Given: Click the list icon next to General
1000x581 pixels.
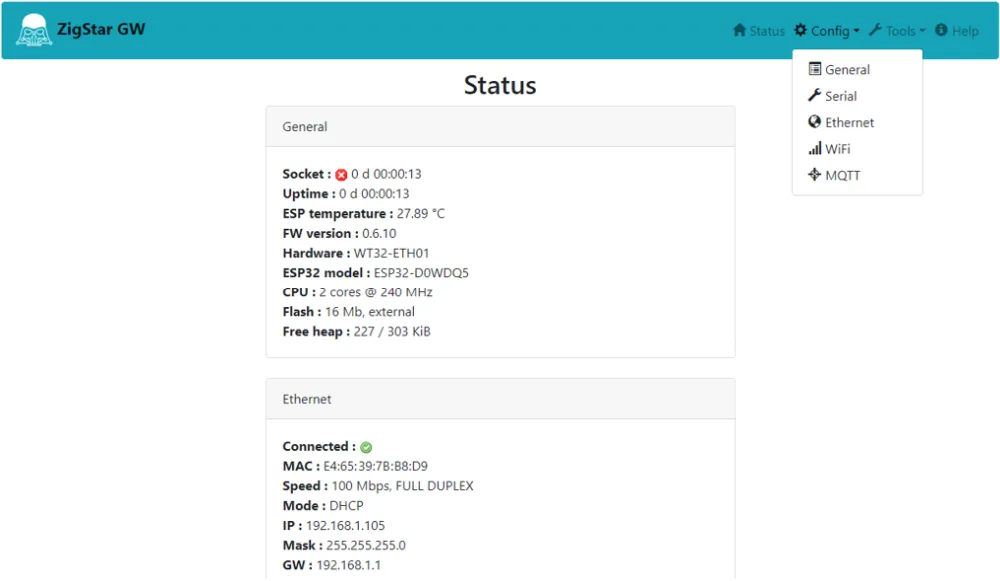Looking at the screenshot, I should [x=815, y=70].
